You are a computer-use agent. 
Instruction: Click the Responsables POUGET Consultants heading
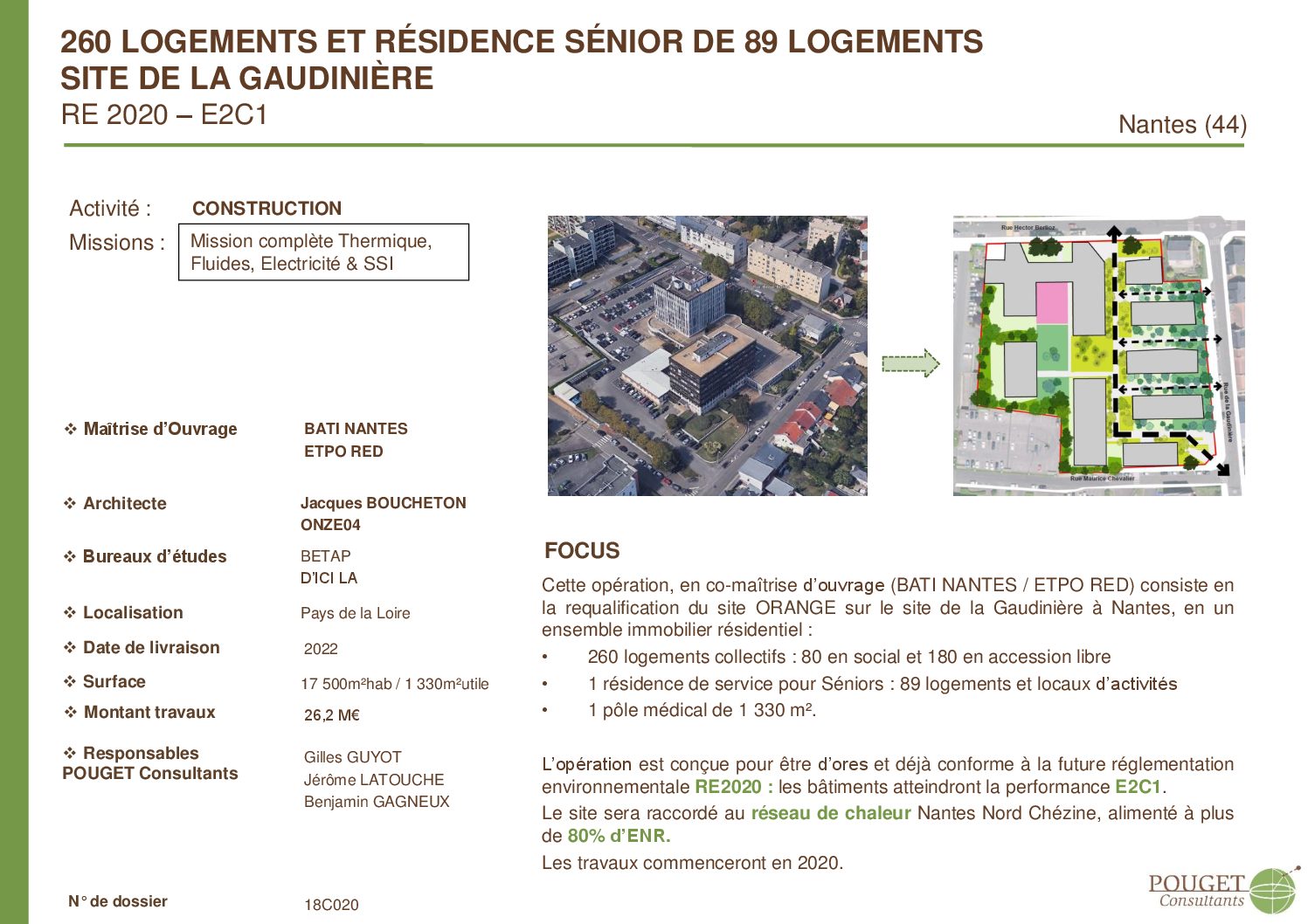tap(149, 763)
